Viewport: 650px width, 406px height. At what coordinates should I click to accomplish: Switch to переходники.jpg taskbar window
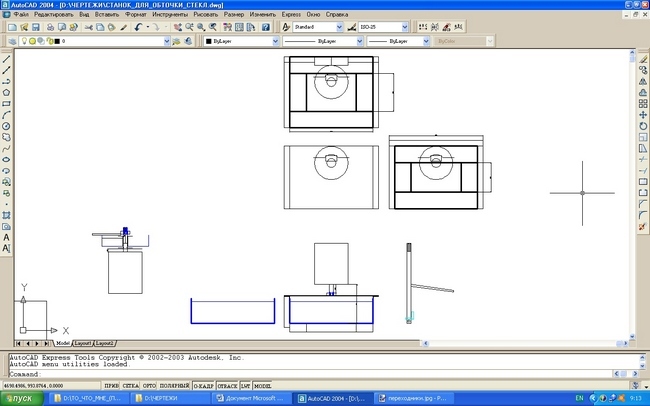pos(414,399)
